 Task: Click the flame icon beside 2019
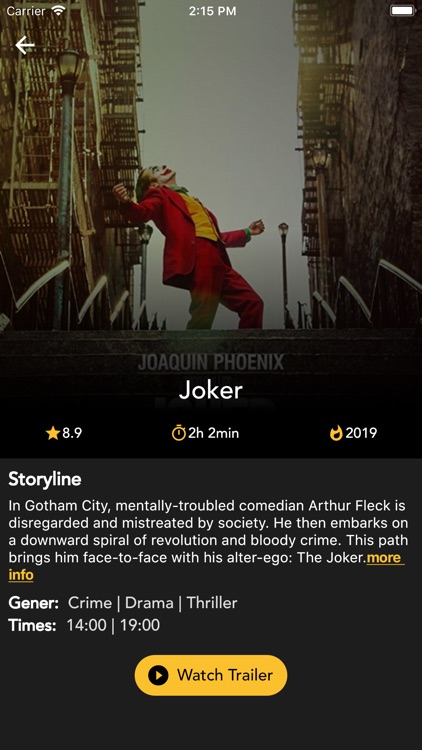(336, 433)
